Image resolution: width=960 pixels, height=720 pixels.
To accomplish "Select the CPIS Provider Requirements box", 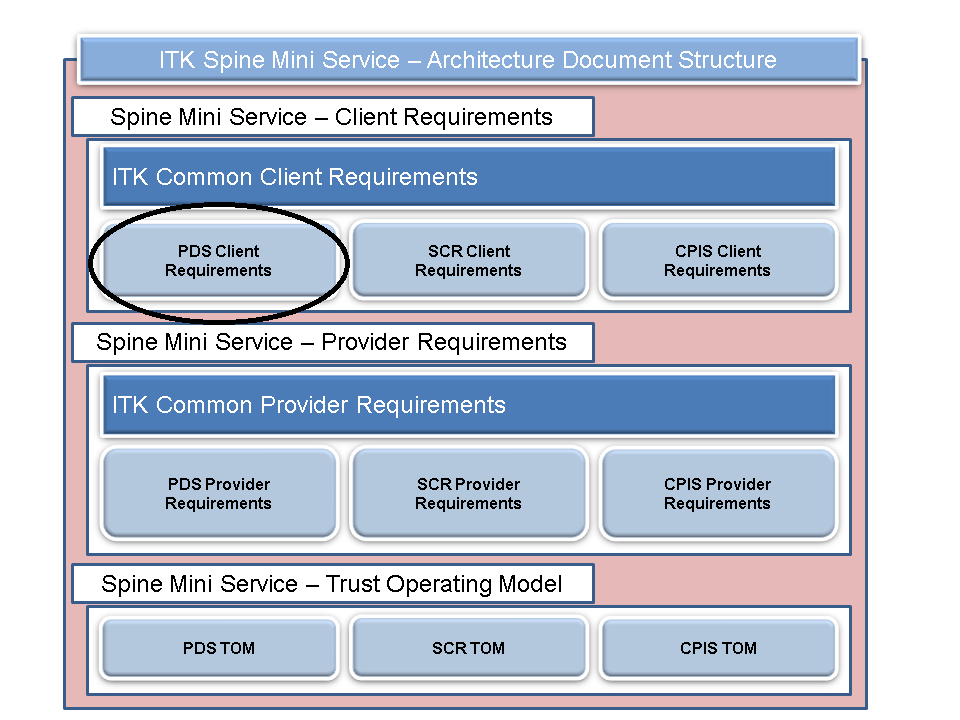I will [717, 493].
